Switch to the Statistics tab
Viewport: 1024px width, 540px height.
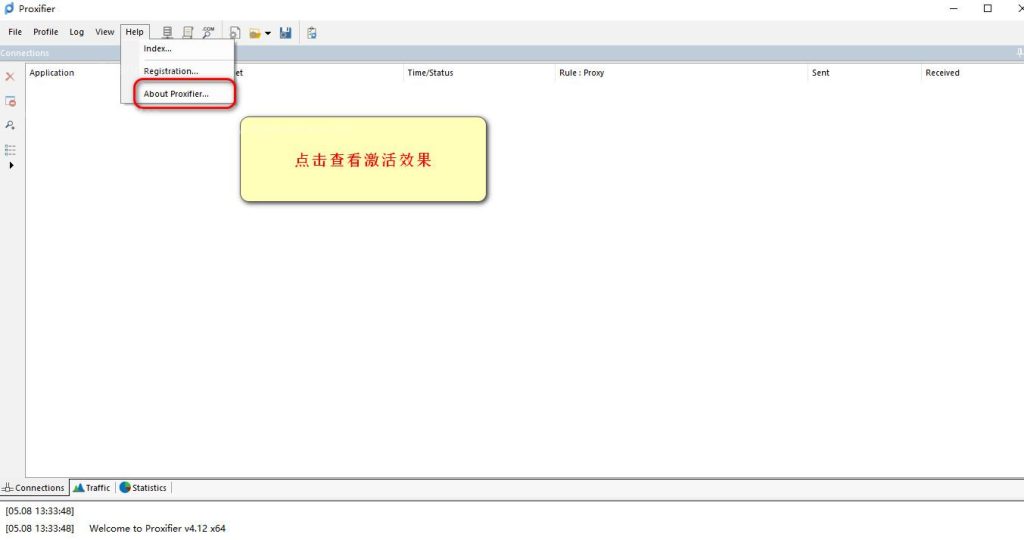pyautogui.click(x=144, y=488)
